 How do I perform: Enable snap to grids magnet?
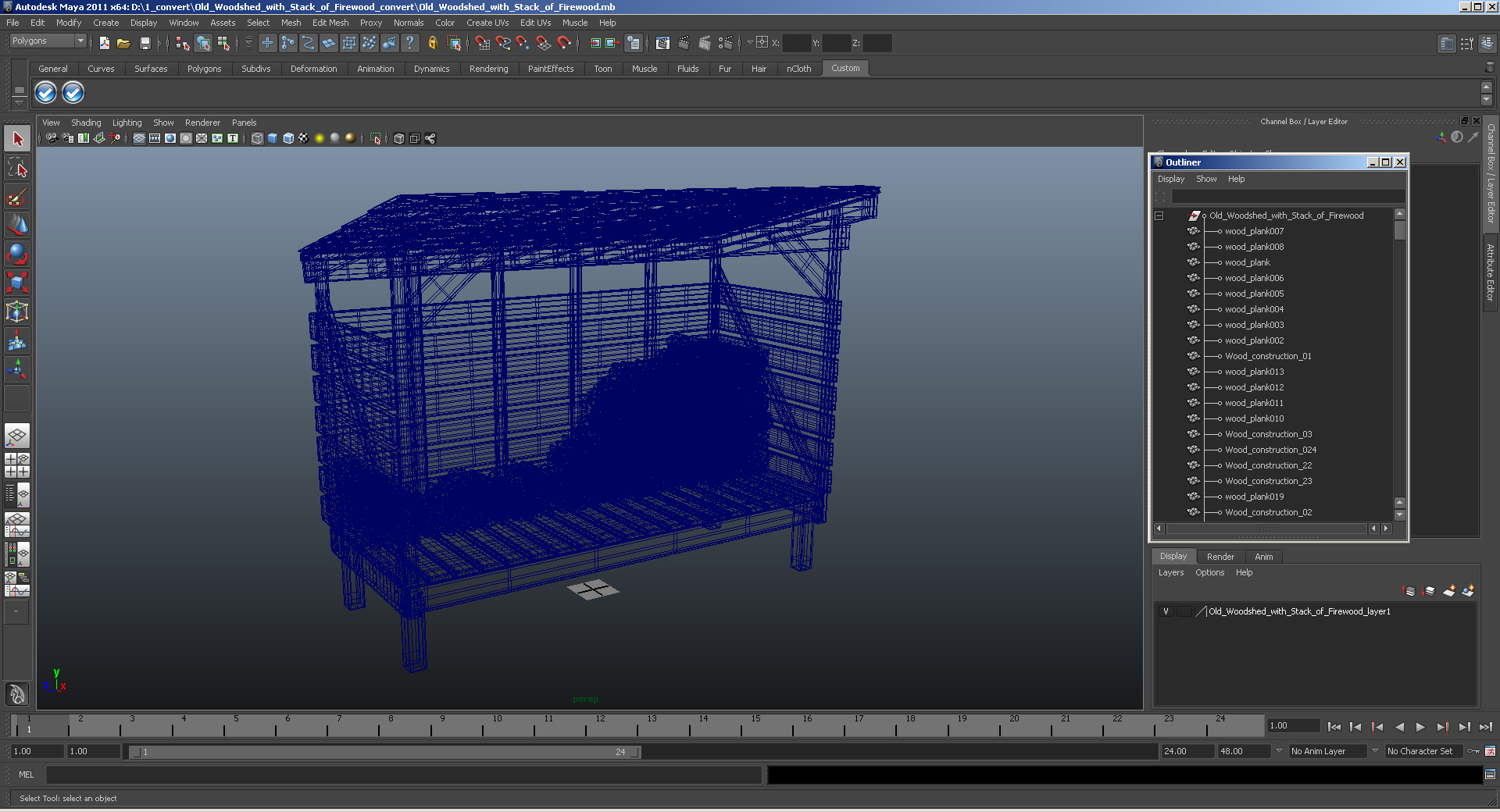pos(483,43)
